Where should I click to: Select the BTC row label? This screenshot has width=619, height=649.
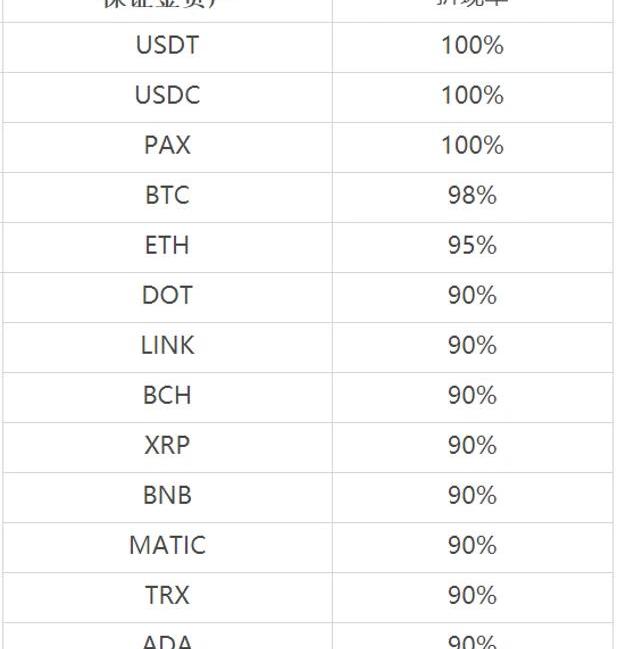click(167, 196)
